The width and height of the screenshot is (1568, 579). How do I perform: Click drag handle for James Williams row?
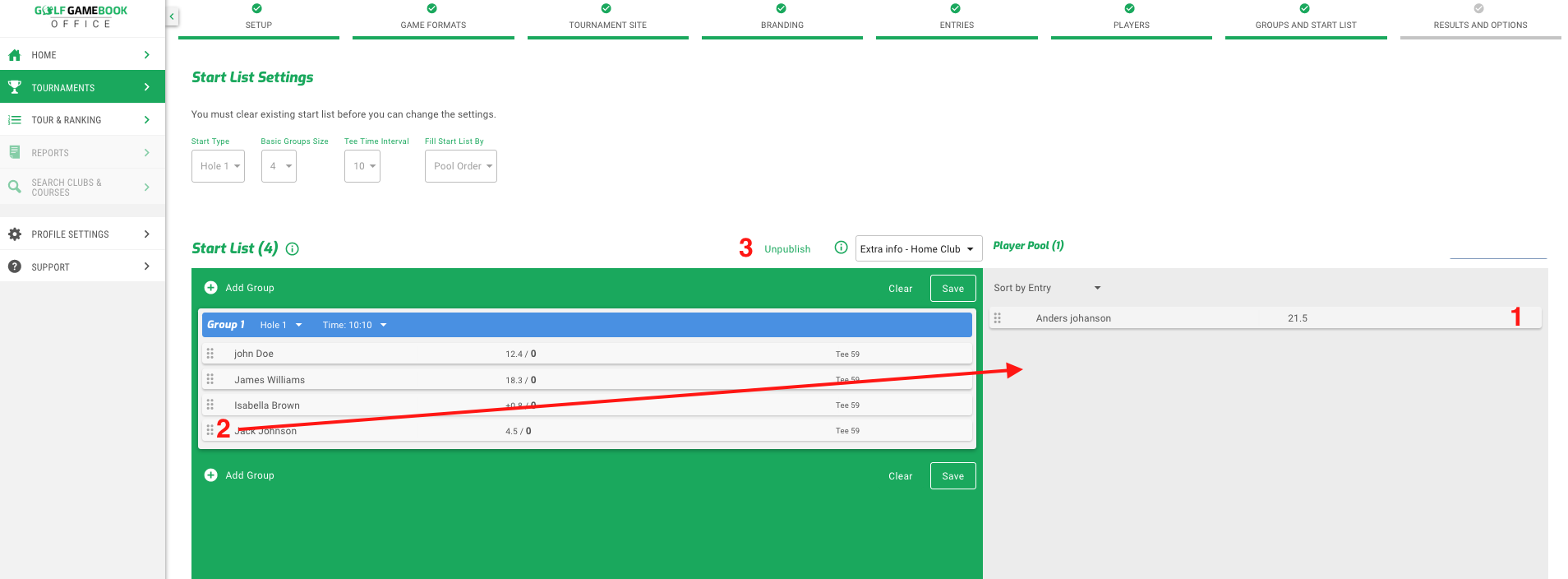click(210, 379)
